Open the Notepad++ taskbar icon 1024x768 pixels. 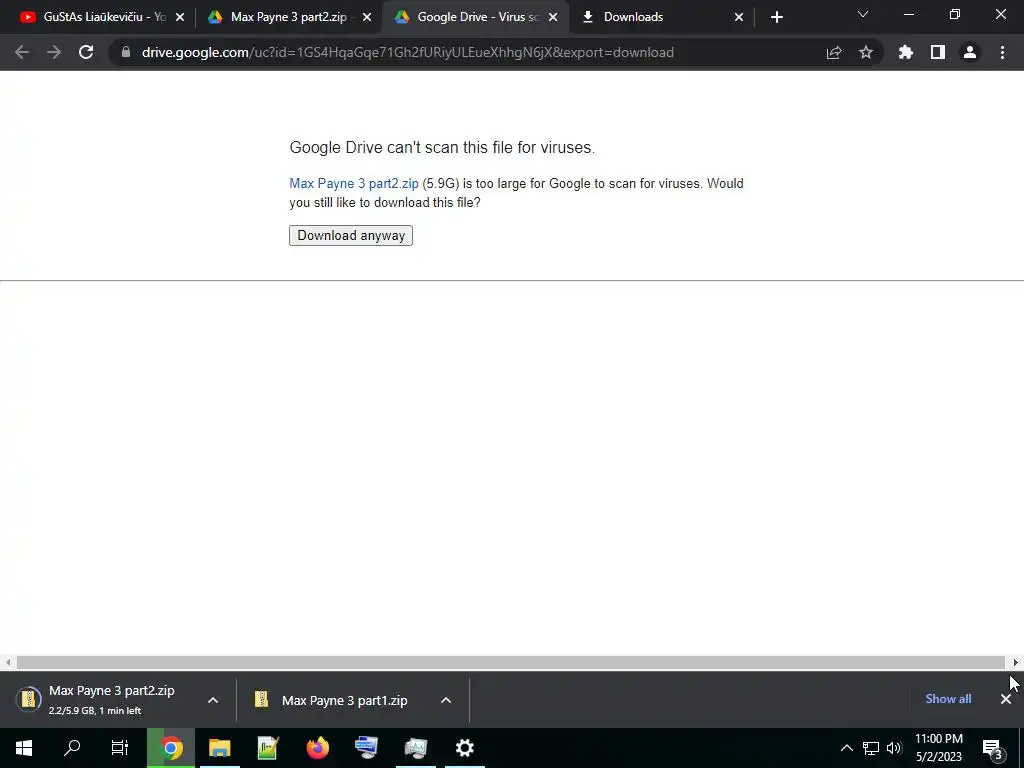tap(268, 748)
